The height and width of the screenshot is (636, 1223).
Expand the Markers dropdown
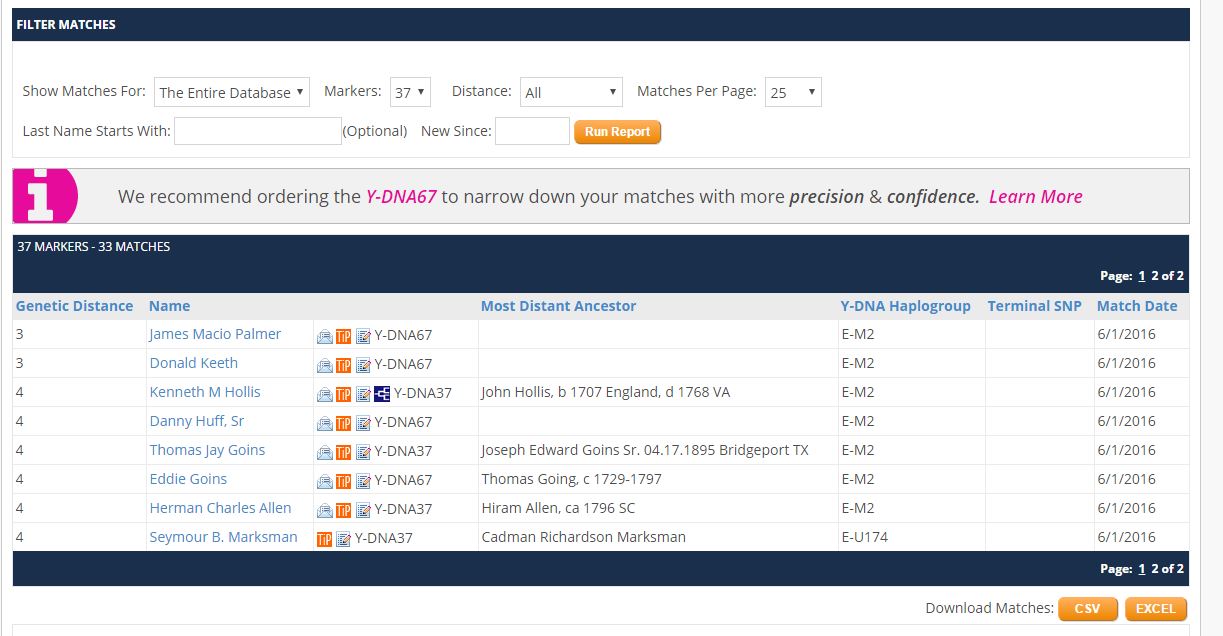(x=410, y=92)
